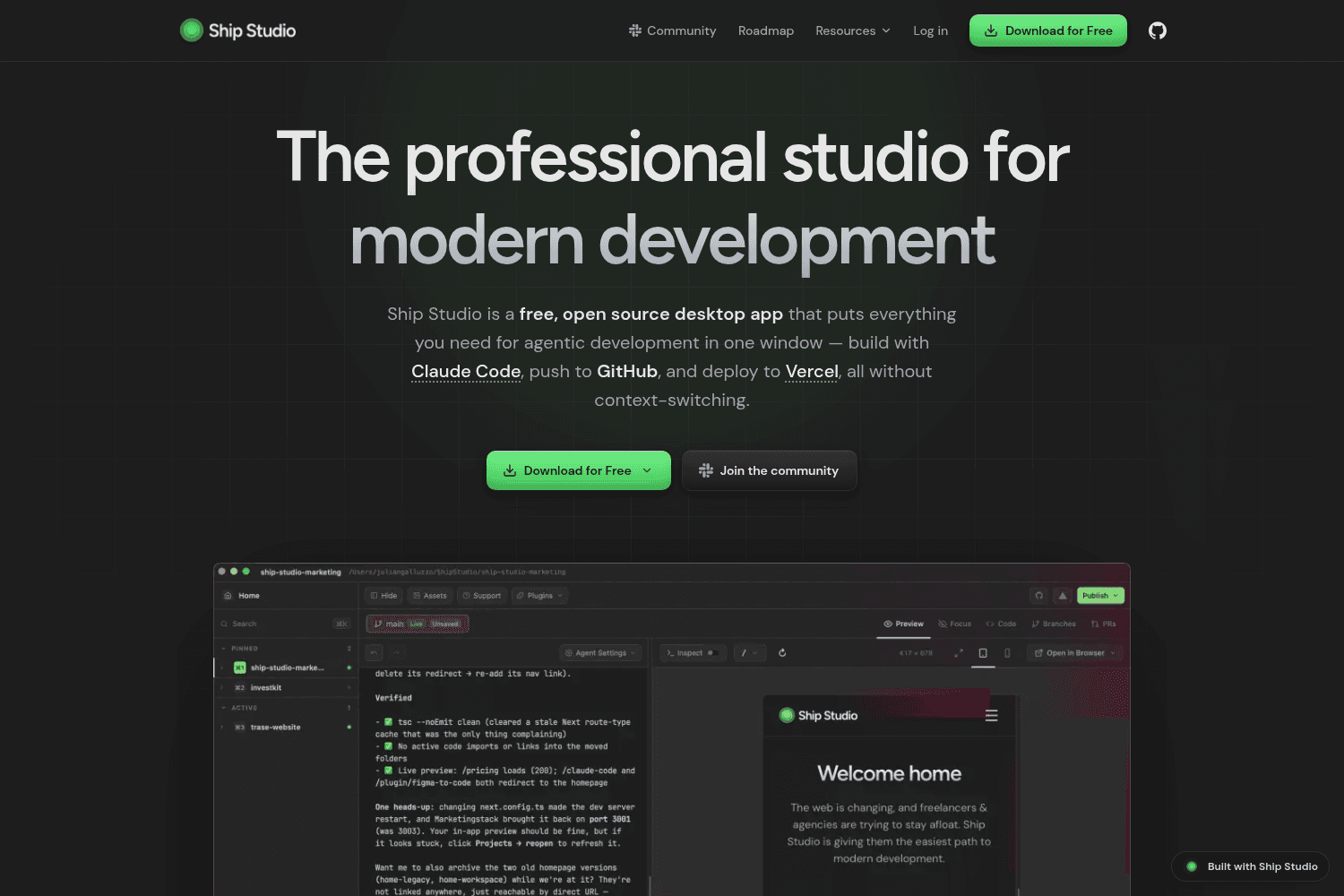
Task: Open the route path dropdown showing slash
Action: (x=750, y=653)
